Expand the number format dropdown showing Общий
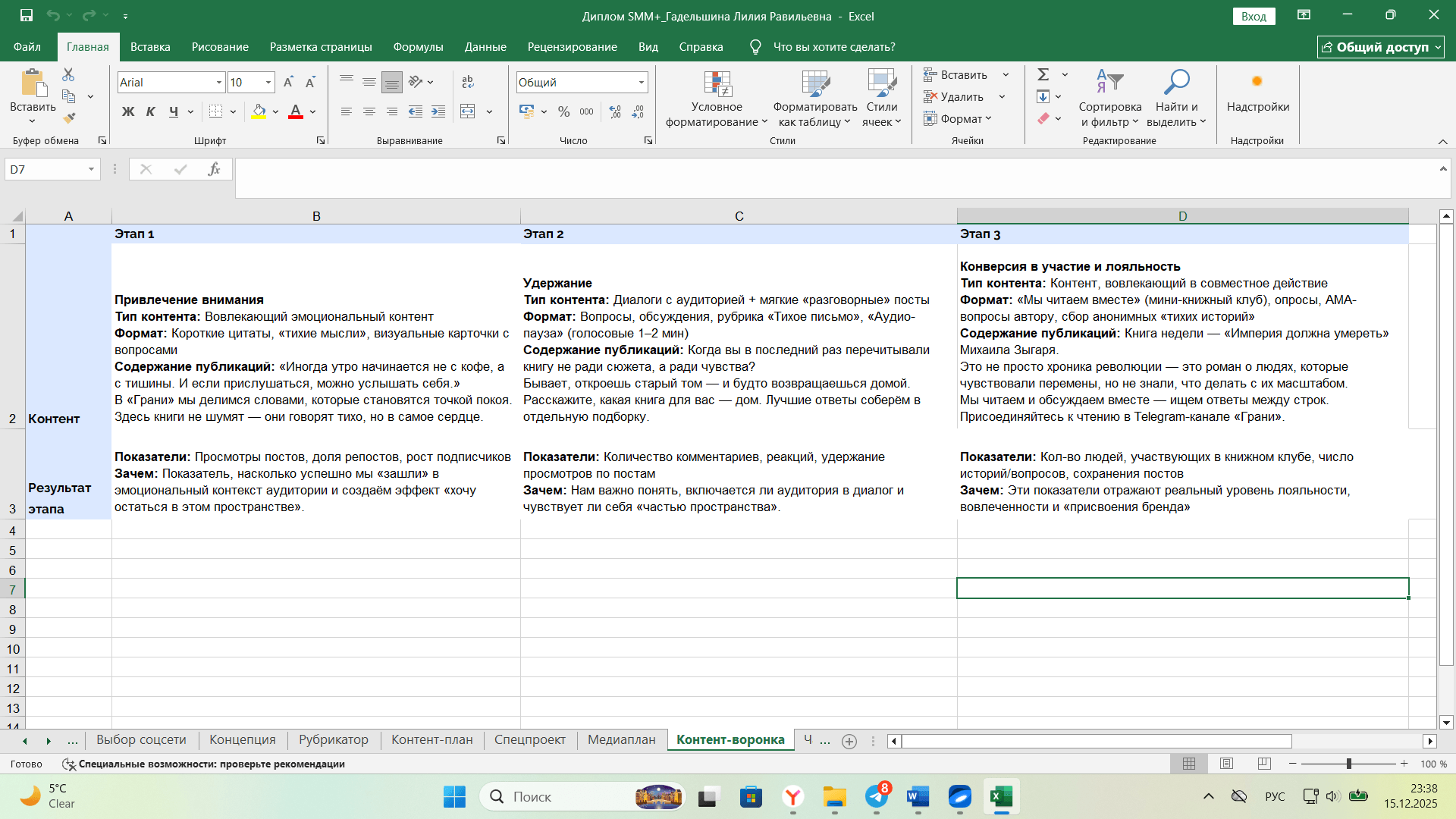1456x819 pixels. [x=642, y=82]
